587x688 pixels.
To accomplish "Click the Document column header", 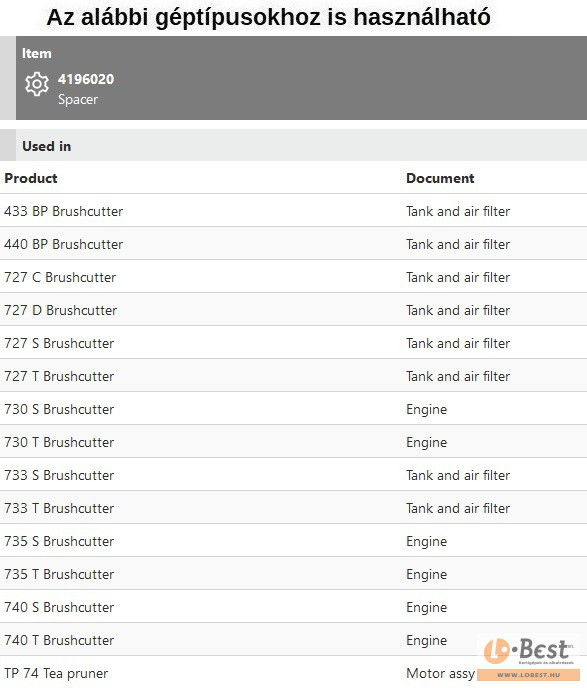I will pyautogui.click(x=440, y=178).
